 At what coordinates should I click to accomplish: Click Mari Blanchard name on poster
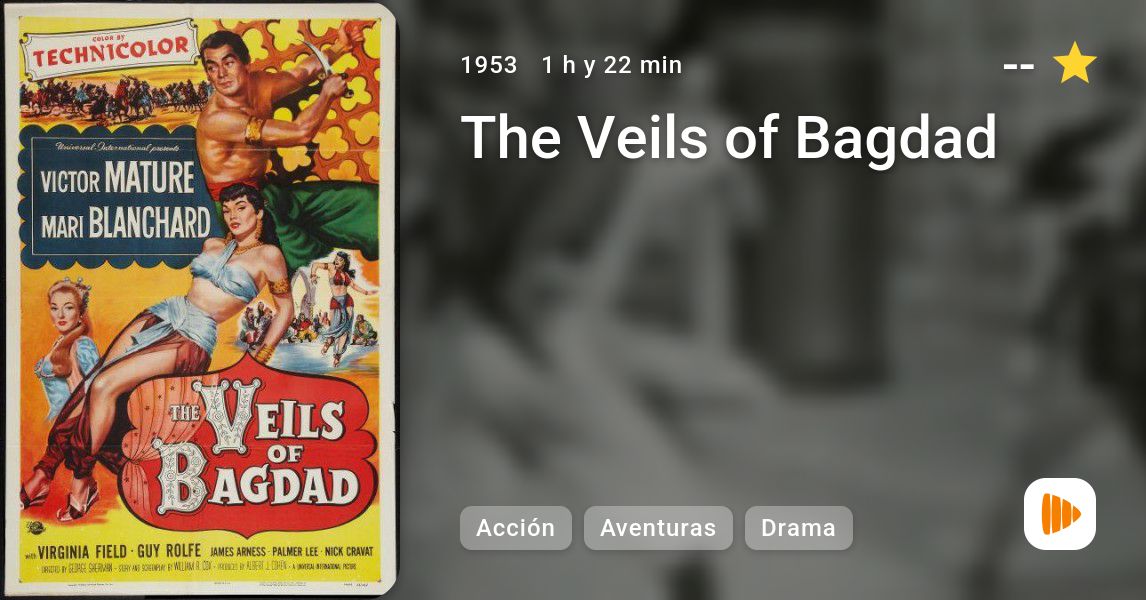pyautogui.click(x=125, y=222)
